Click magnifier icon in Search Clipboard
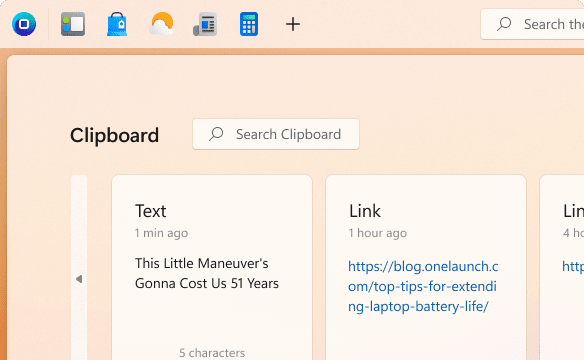584x360 pixels. click(x=216, y=134)
